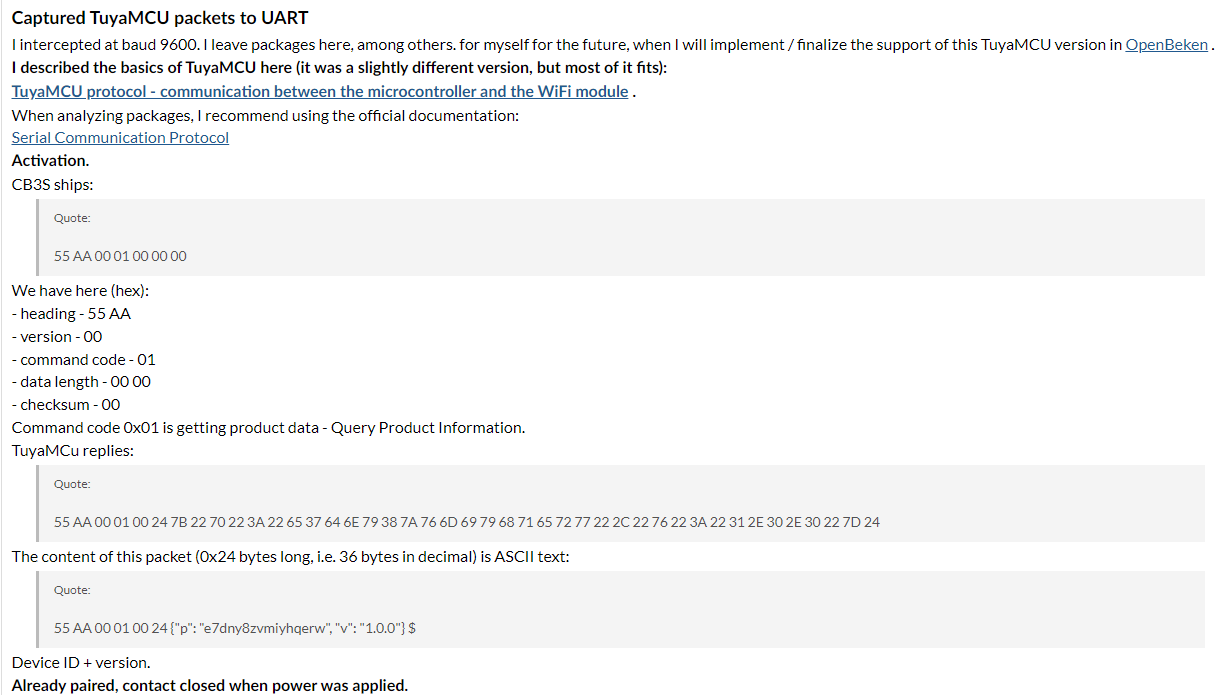
Task: Click the 'Device ID + version.' text
Action: tap(81, 663)
